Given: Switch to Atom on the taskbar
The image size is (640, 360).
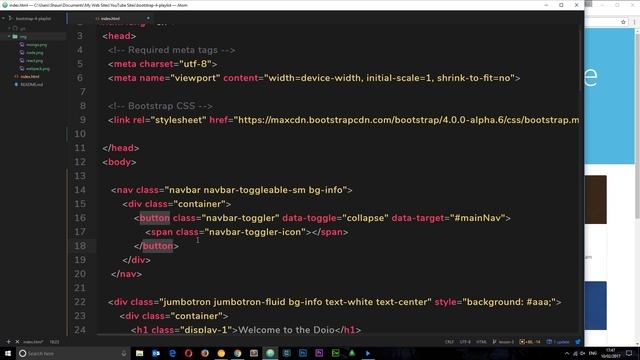Looking at the screenshot, I should click(x=270, y=353).
